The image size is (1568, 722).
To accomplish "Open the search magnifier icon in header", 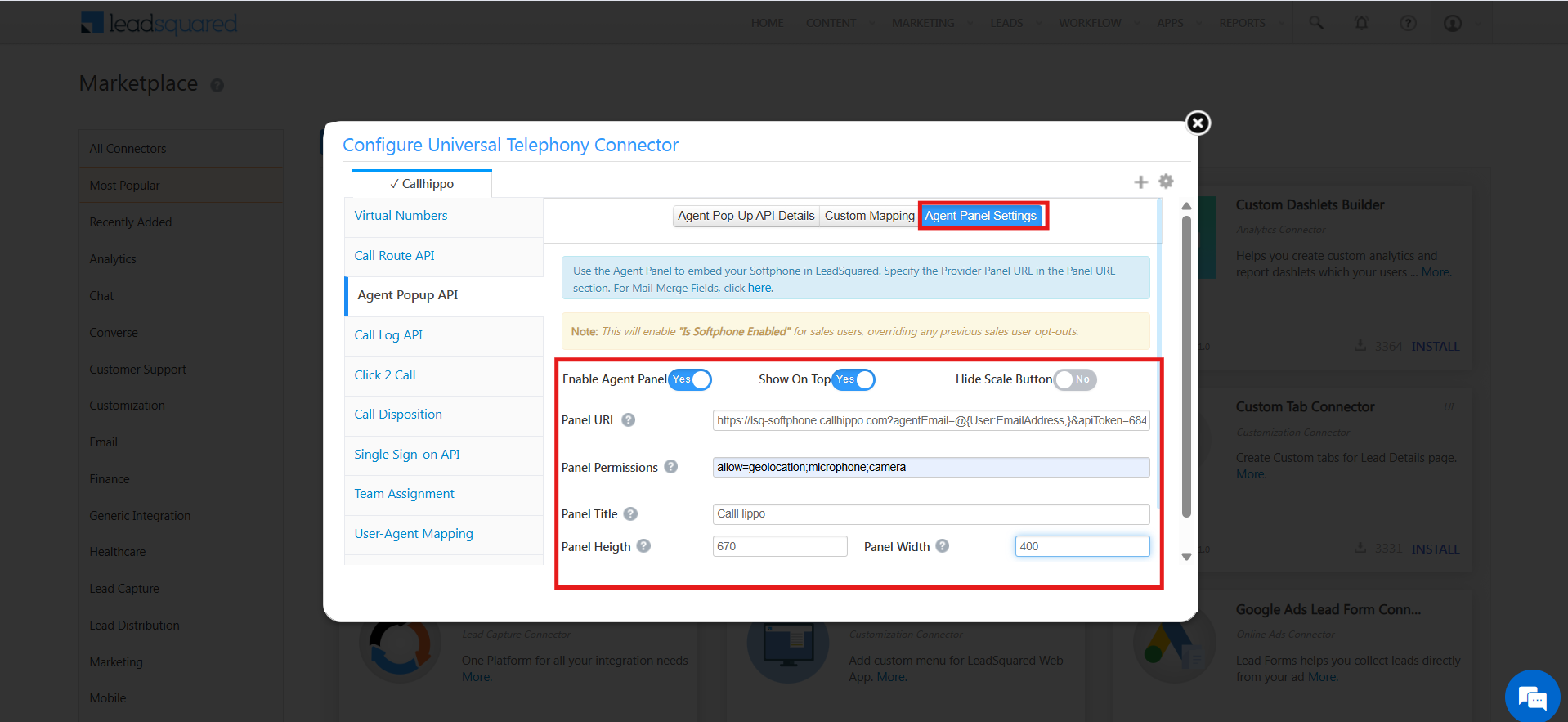I will click(1316, 23).
